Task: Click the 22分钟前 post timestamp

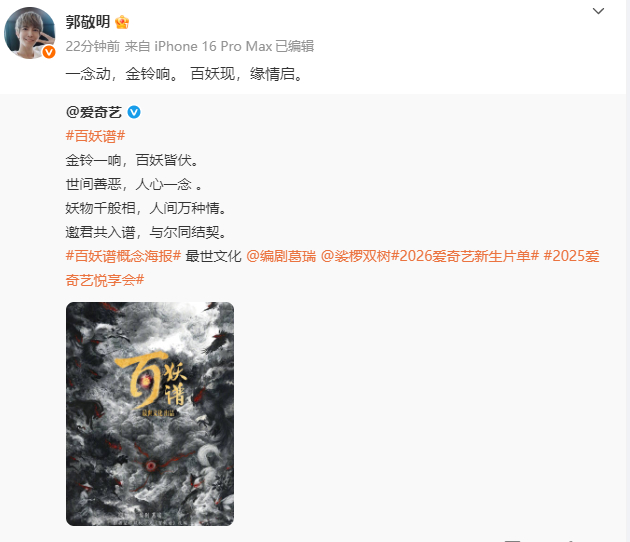Action: click(x=92, y=46)
